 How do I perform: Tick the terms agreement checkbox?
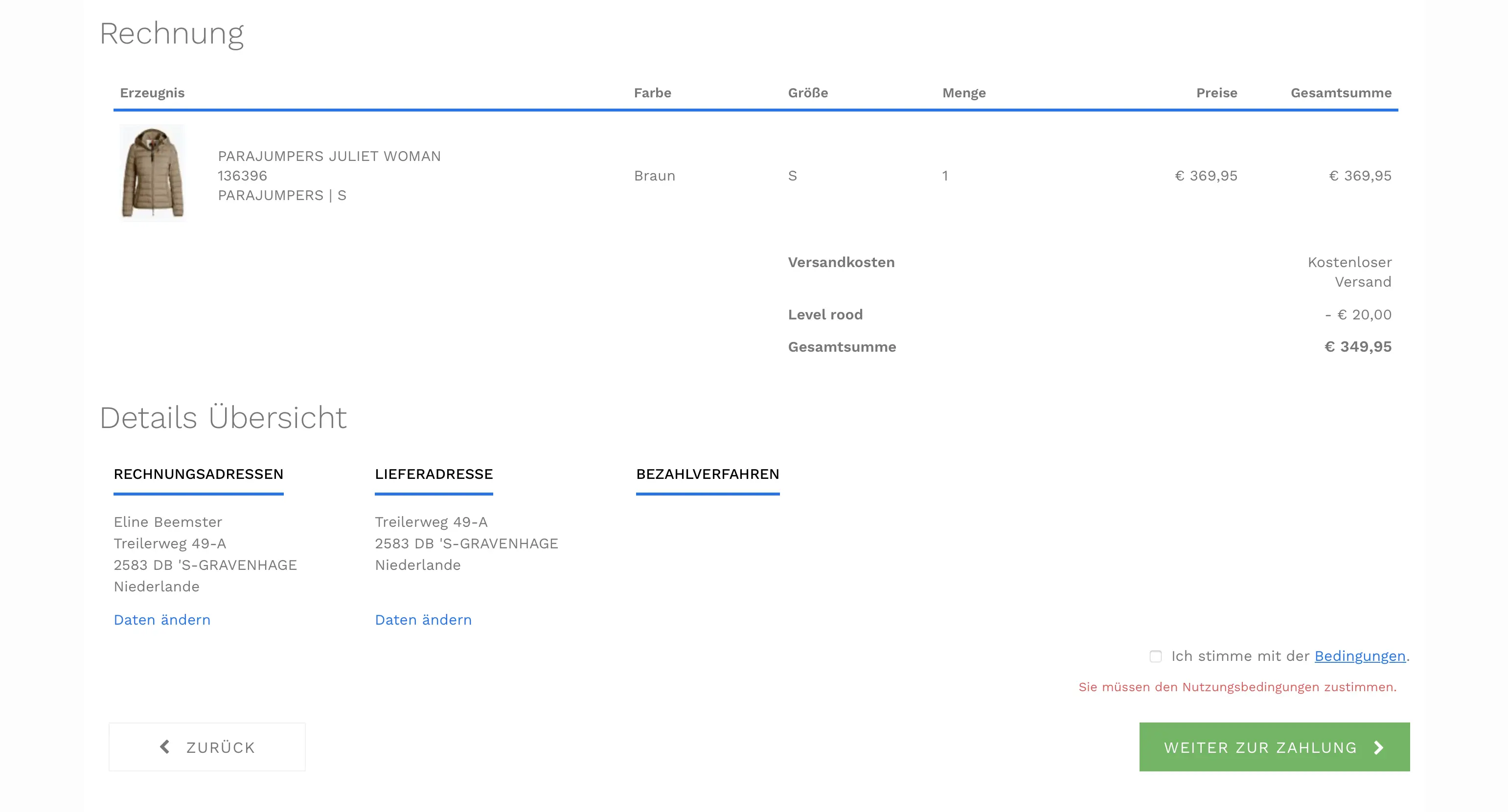[1155, 656]
